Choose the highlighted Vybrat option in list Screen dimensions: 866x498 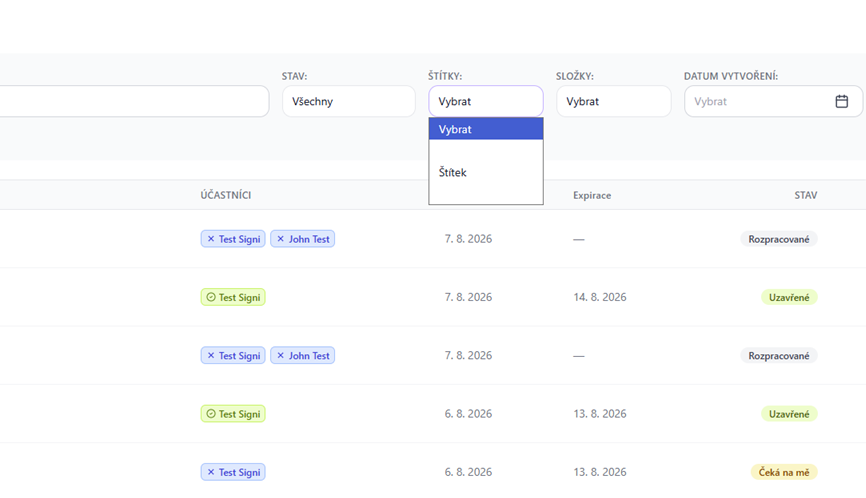(485, 129)
